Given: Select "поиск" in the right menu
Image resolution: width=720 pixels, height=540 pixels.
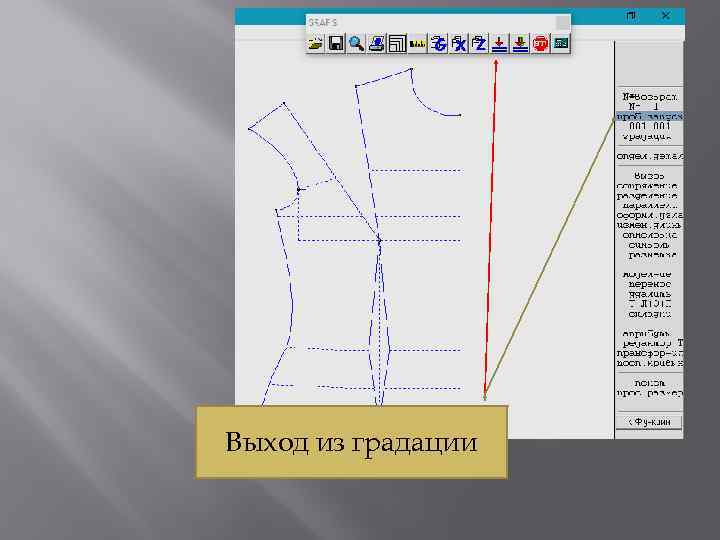Looking at the screenshot, I should (x=649, y=383).
